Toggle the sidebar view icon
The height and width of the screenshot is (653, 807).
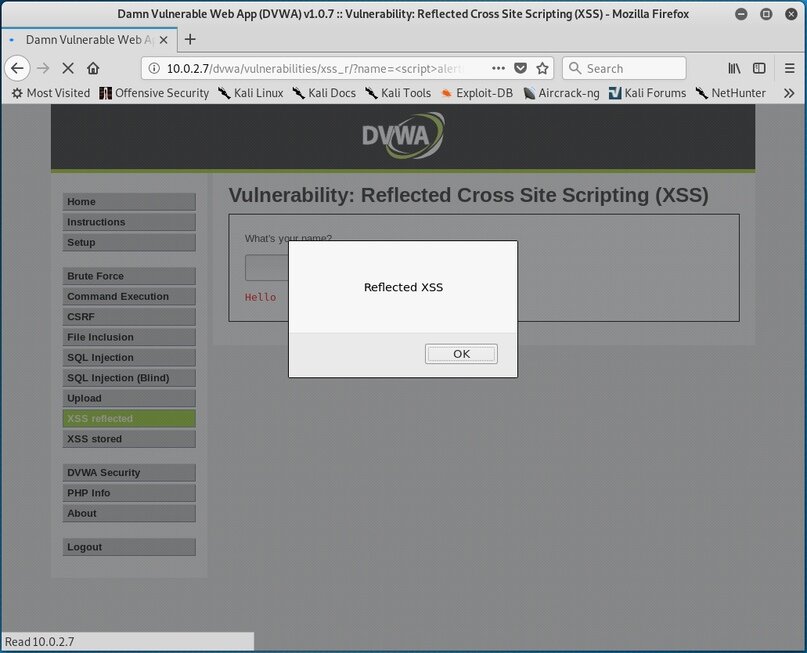759,68
